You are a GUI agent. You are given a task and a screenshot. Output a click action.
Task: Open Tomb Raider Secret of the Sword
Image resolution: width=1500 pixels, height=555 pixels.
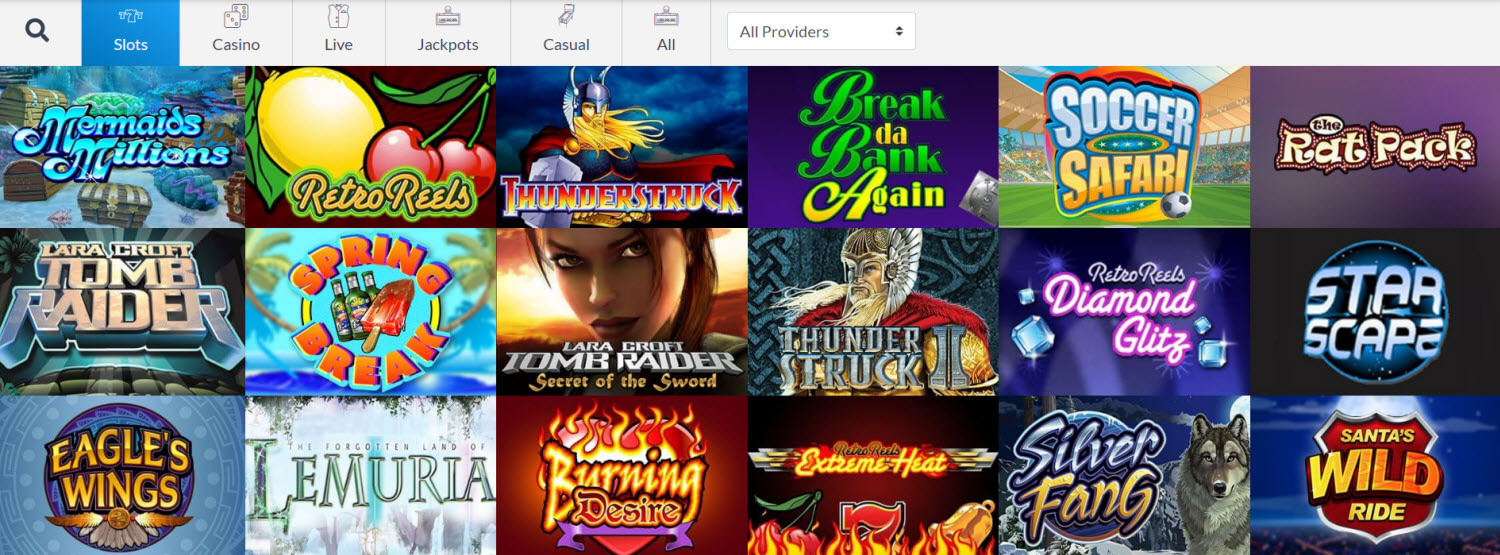(622, 312)
